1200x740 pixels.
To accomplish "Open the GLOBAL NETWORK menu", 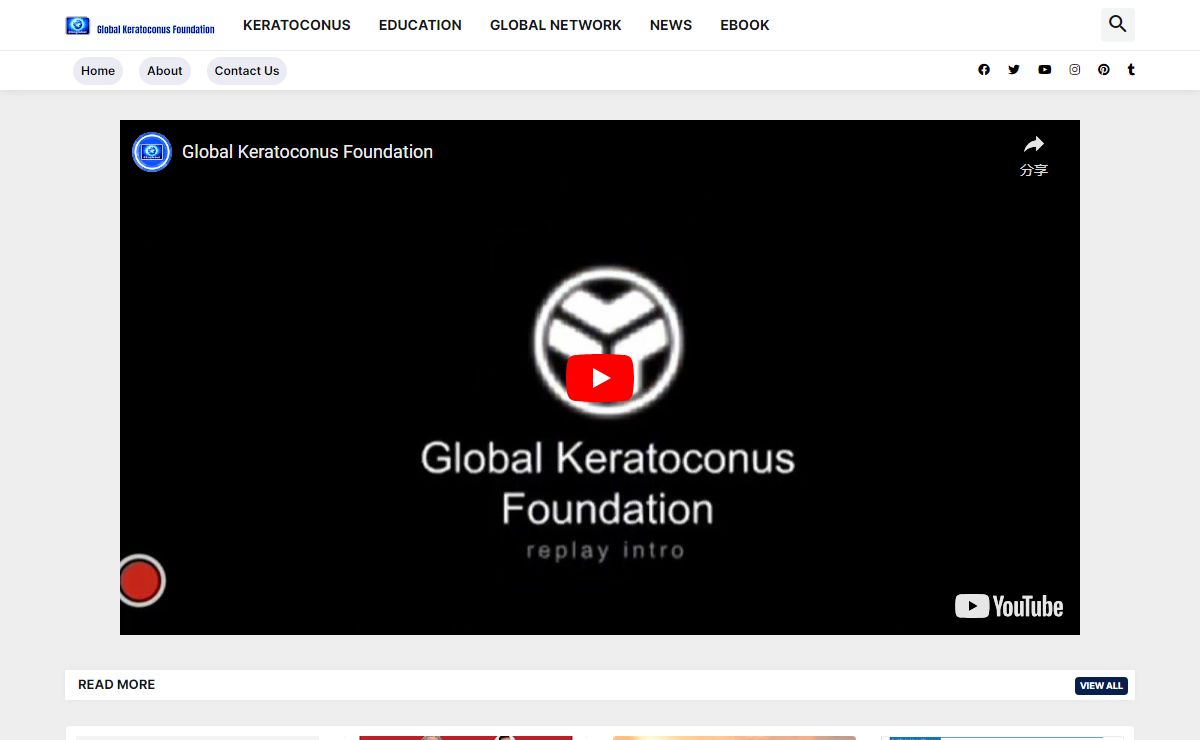I will [556, 25].
